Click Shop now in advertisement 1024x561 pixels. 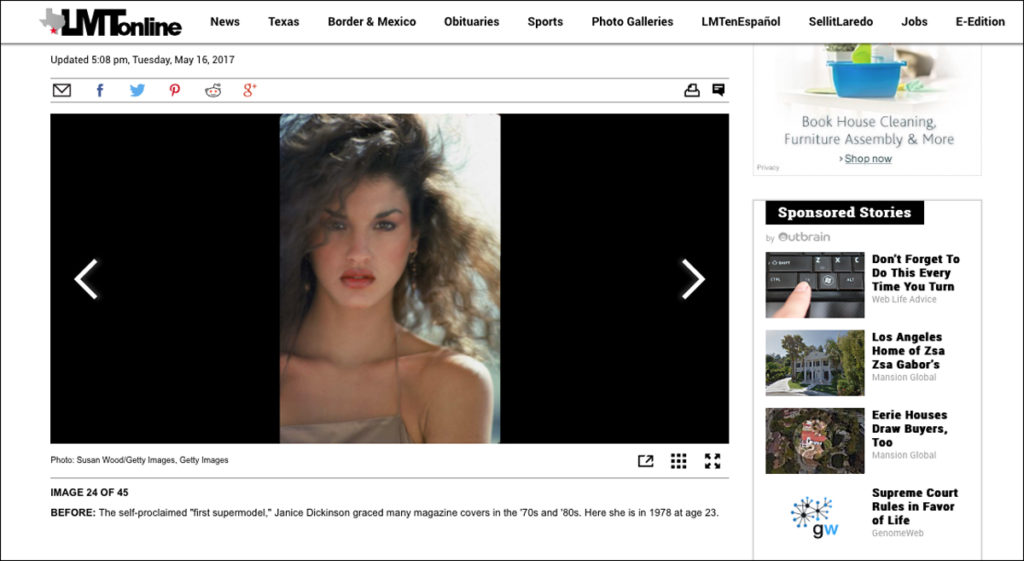(867, 159)
